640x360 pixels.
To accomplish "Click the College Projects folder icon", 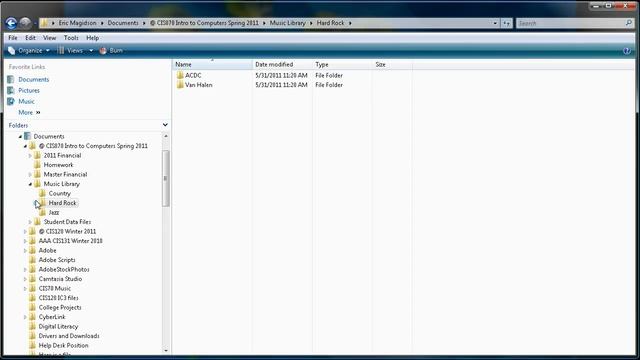I will pos(33,307).
